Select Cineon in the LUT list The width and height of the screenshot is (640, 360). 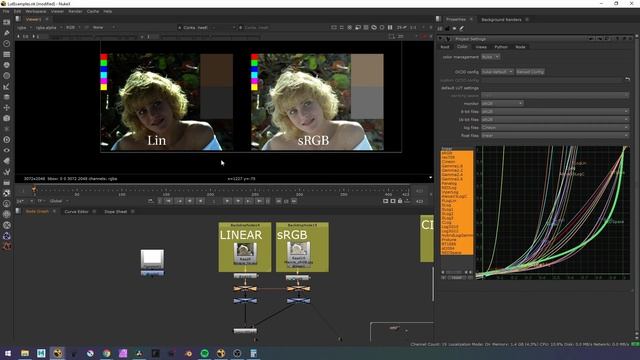(448, 162)
